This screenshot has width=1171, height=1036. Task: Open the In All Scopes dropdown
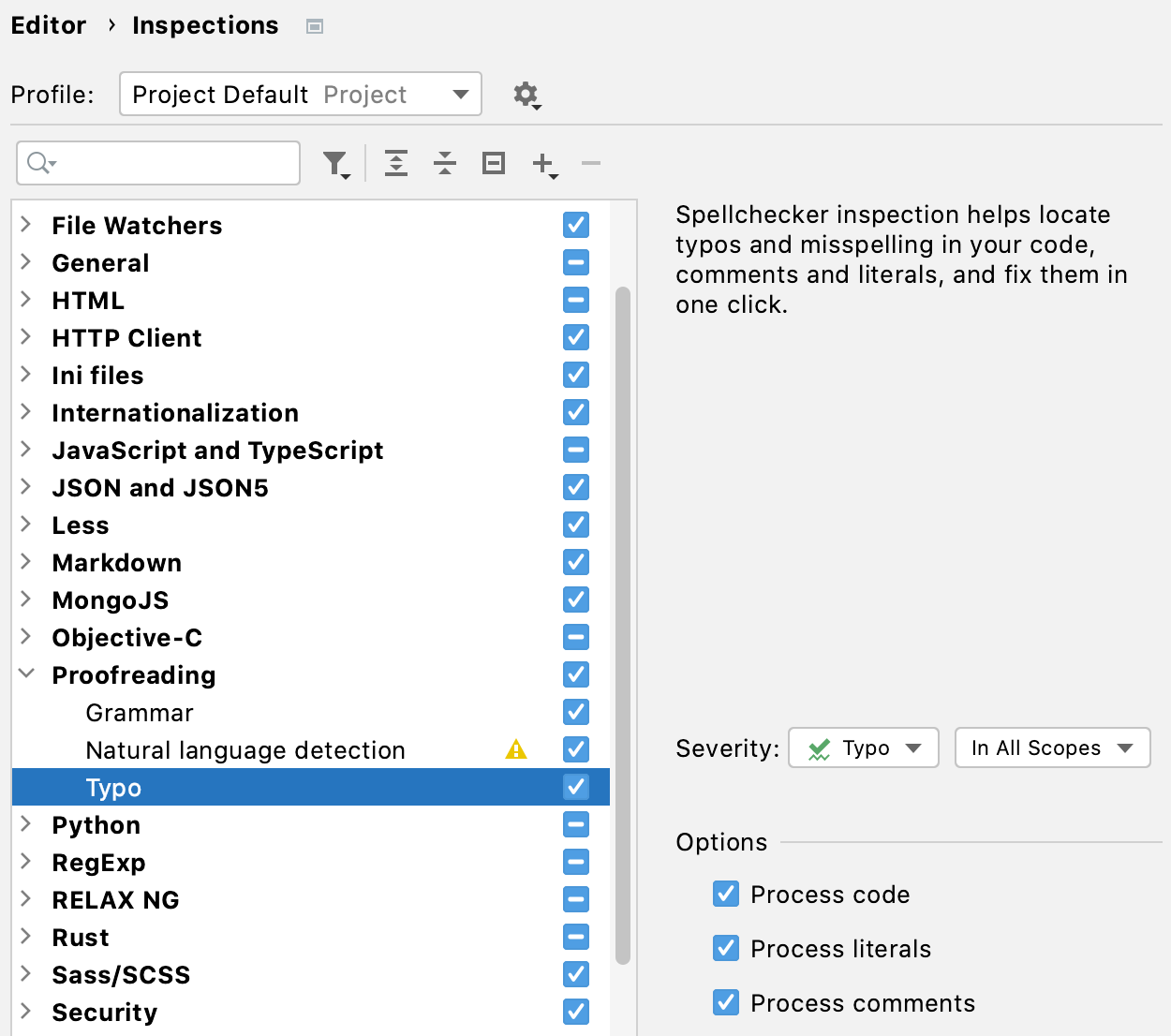(1052, 747)
